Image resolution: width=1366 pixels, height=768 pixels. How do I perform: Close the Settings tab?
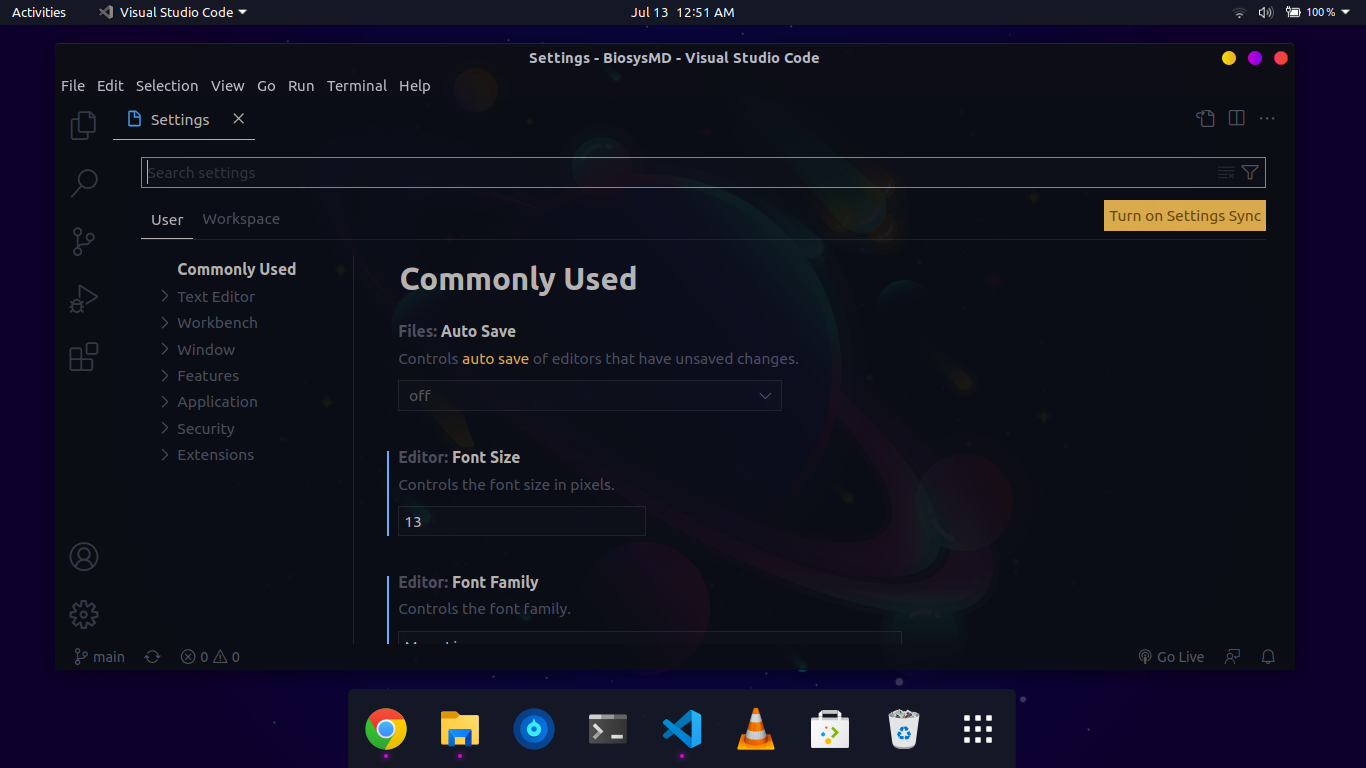pos(239,119)
